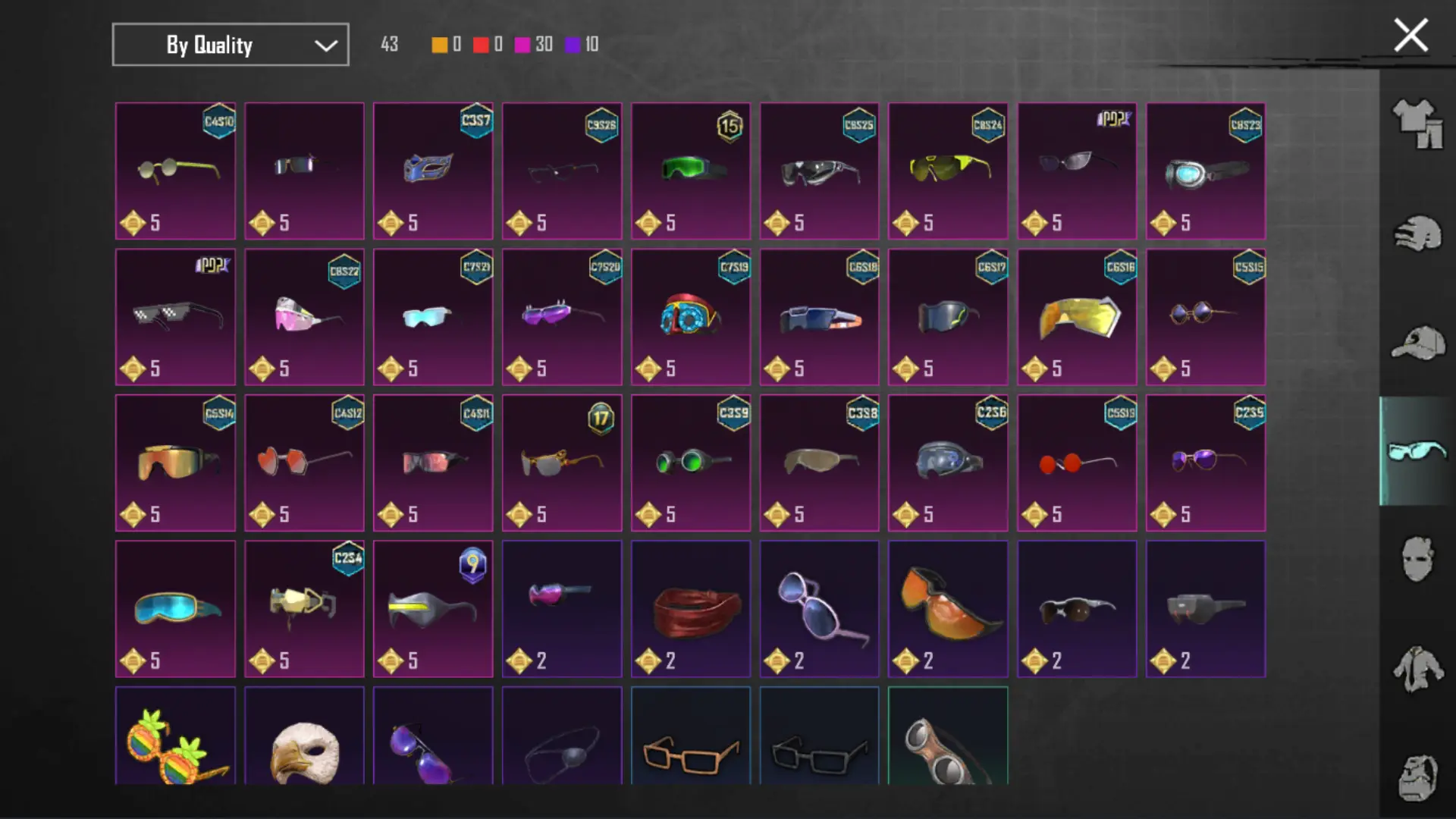This screenshot has width=1456, height=819.
Task: Open the gas mask category icon
Action: [x=1417, y=778]
